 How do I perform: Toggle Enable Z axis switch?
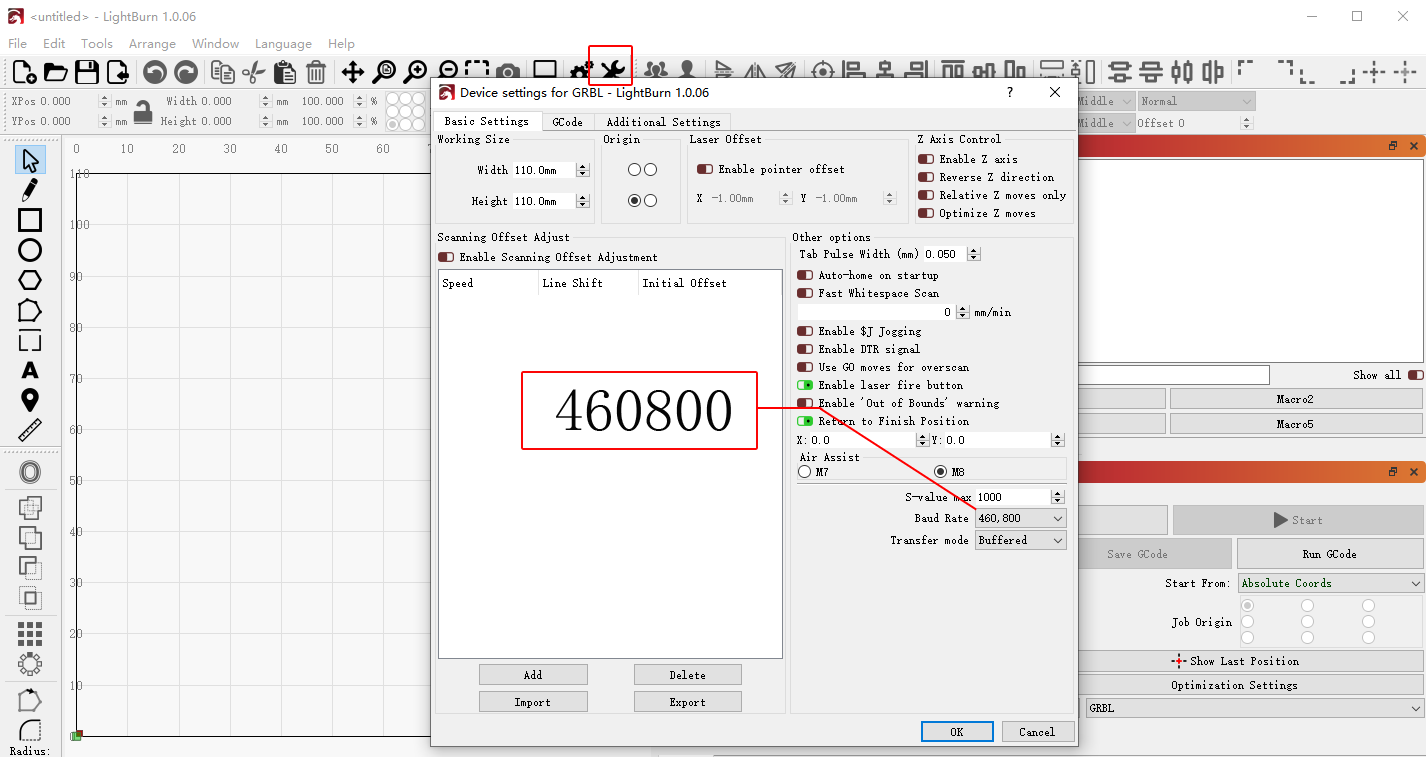tap(925, 159)
